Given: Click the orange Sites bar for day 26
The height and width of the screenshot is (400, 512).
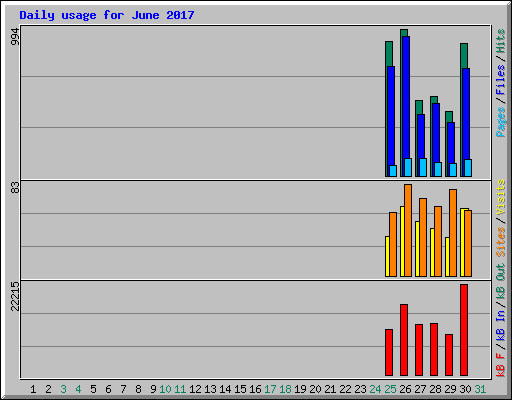Looking at the screenshot, I should tap(408, 230).
